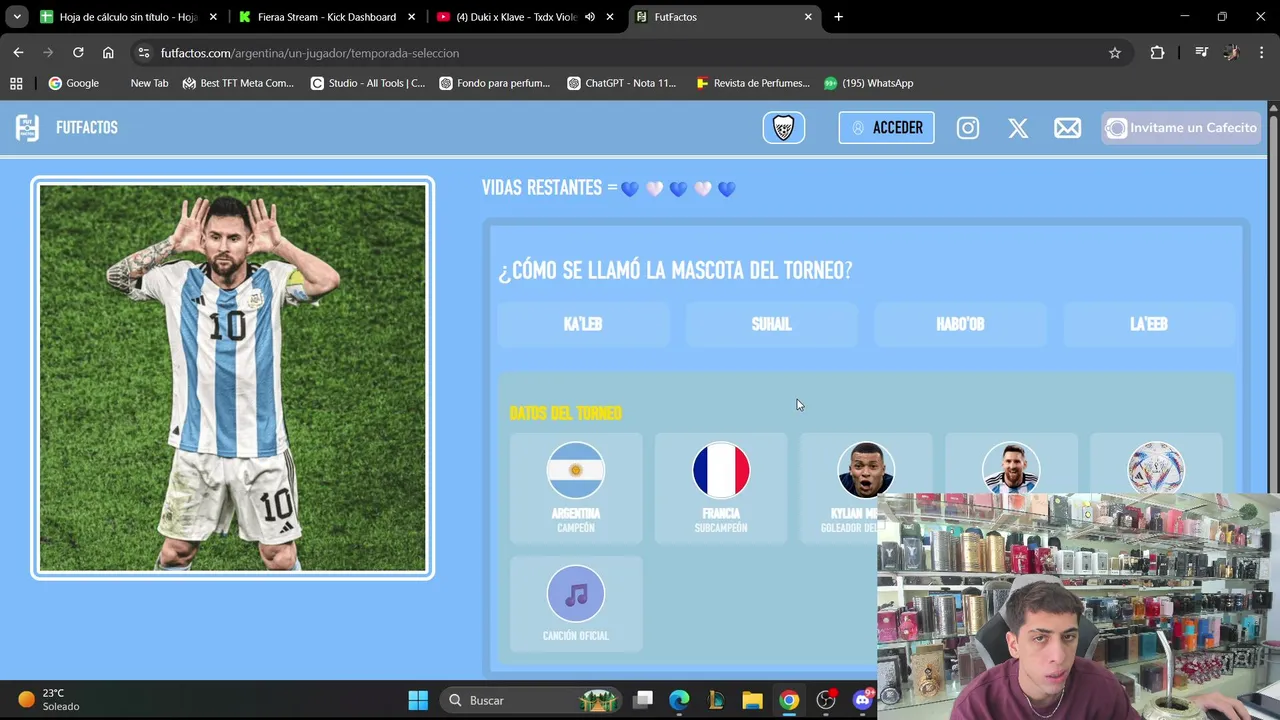Bookmark this page with the star icon
This screenshot has height=720, width=1280.
click(1115, 53)
